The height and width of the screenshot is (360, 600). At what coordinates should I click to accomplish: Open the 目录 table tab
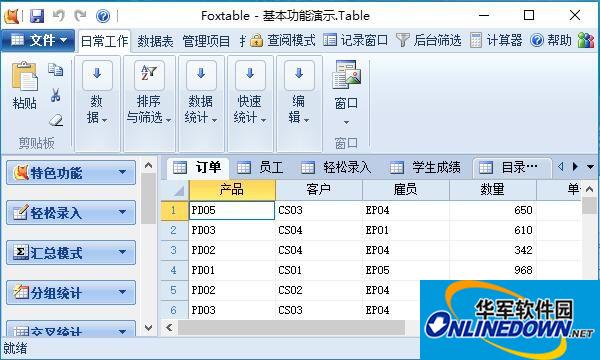click(512, 168)
